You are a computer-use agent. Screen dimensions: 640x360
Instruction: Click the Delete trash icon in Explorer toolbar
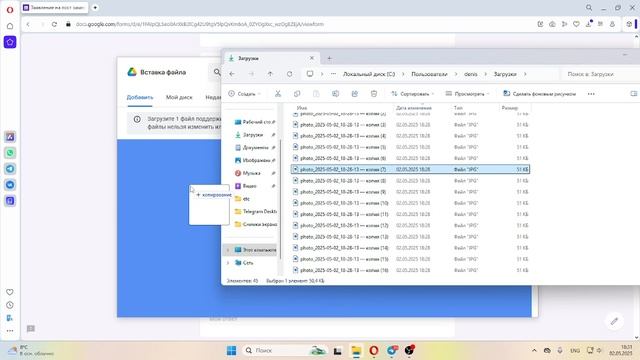[373, 94]
